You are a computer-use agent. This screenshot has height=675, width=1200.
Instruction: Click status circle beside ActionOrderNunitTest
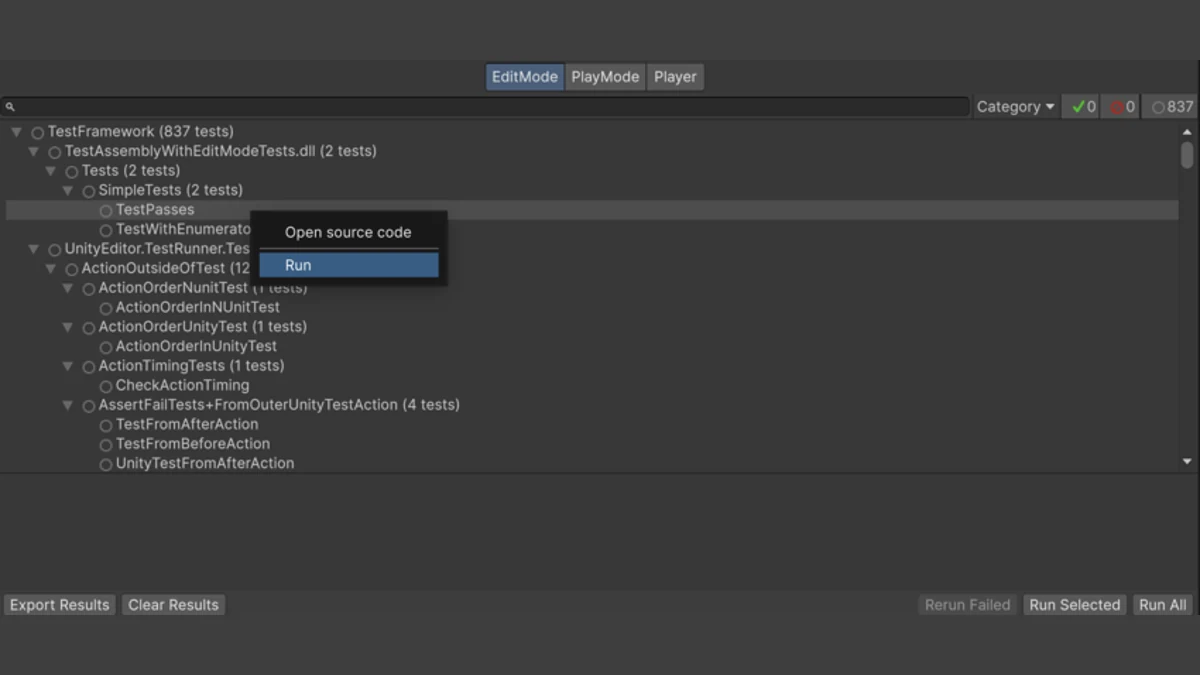coord(89,289)
